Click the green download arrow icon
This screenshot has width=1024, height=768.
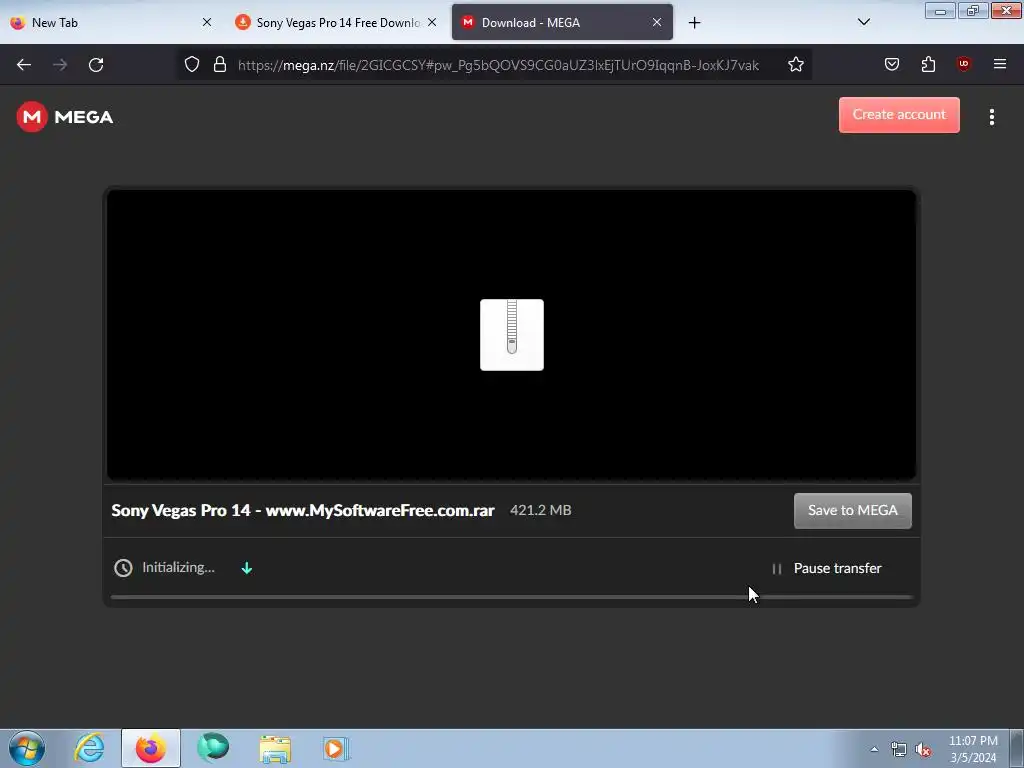click(x=246, y=568)
